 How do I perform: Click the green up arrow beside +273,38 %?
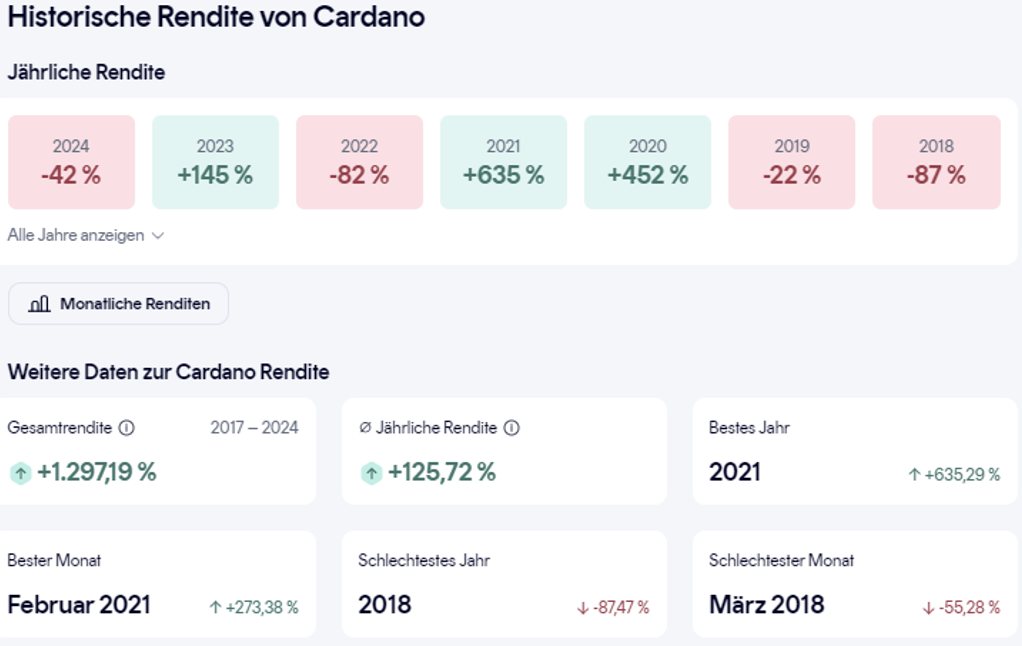click(x=215, y=607)
